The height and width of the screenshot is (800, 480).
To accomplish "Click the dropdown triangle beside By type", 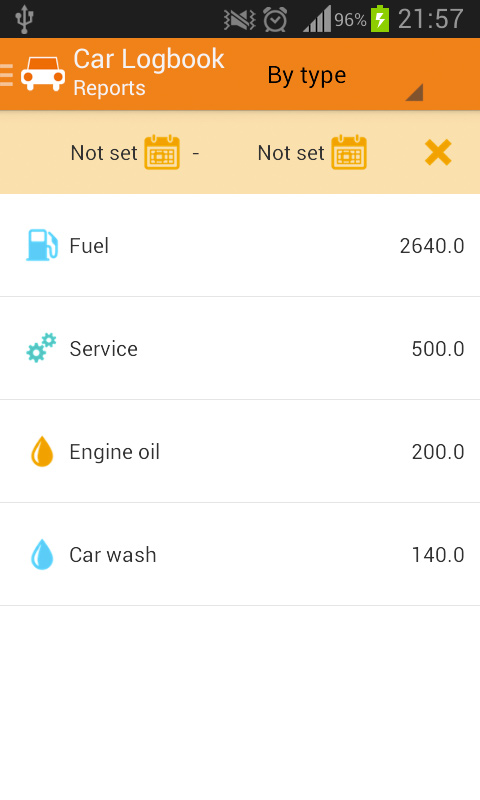I will click(414, 92).
